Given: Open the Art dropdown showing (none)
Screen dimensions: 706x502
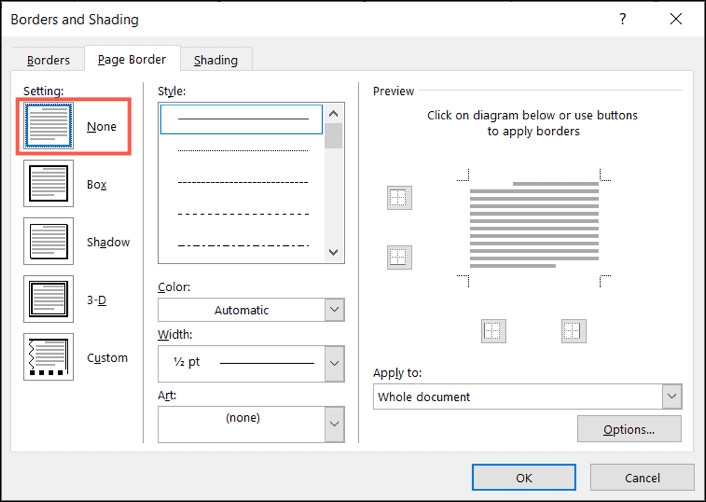Looking at the screenshot, I should point(251,424).
